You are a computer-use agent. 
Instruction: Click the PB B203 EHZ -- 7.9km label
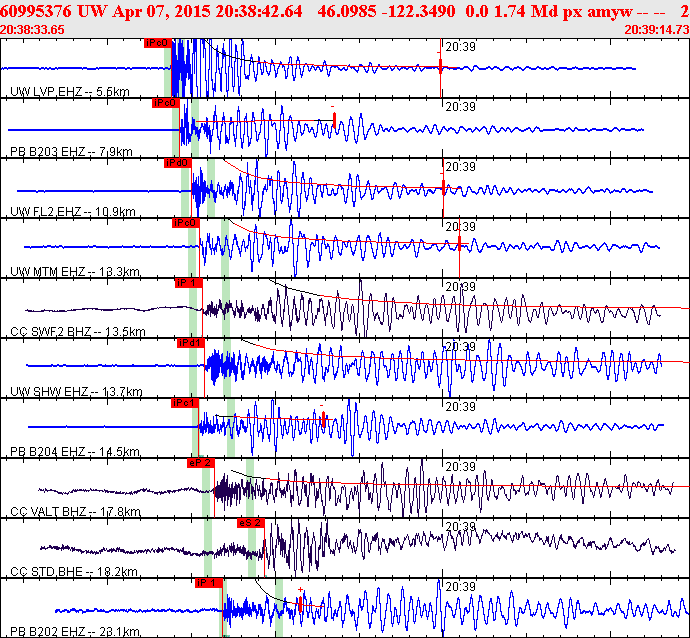(71, 152)
